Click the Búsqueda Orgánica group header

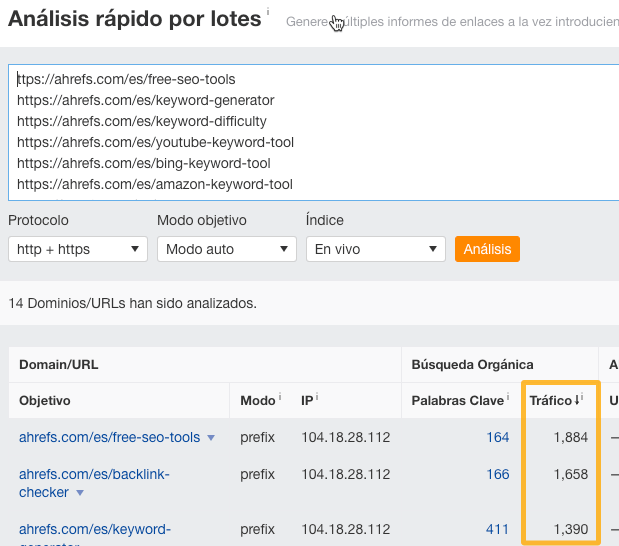[472, 364]
